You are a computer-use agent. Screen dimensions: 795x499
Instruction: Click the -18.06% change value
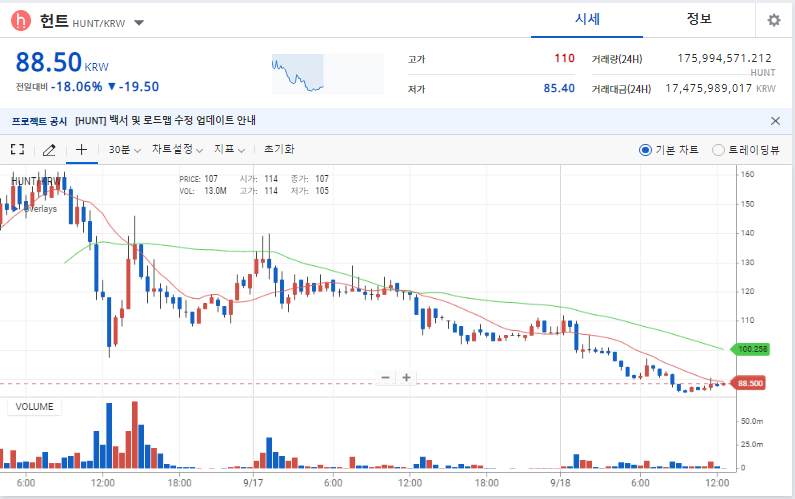coord(77,87)
